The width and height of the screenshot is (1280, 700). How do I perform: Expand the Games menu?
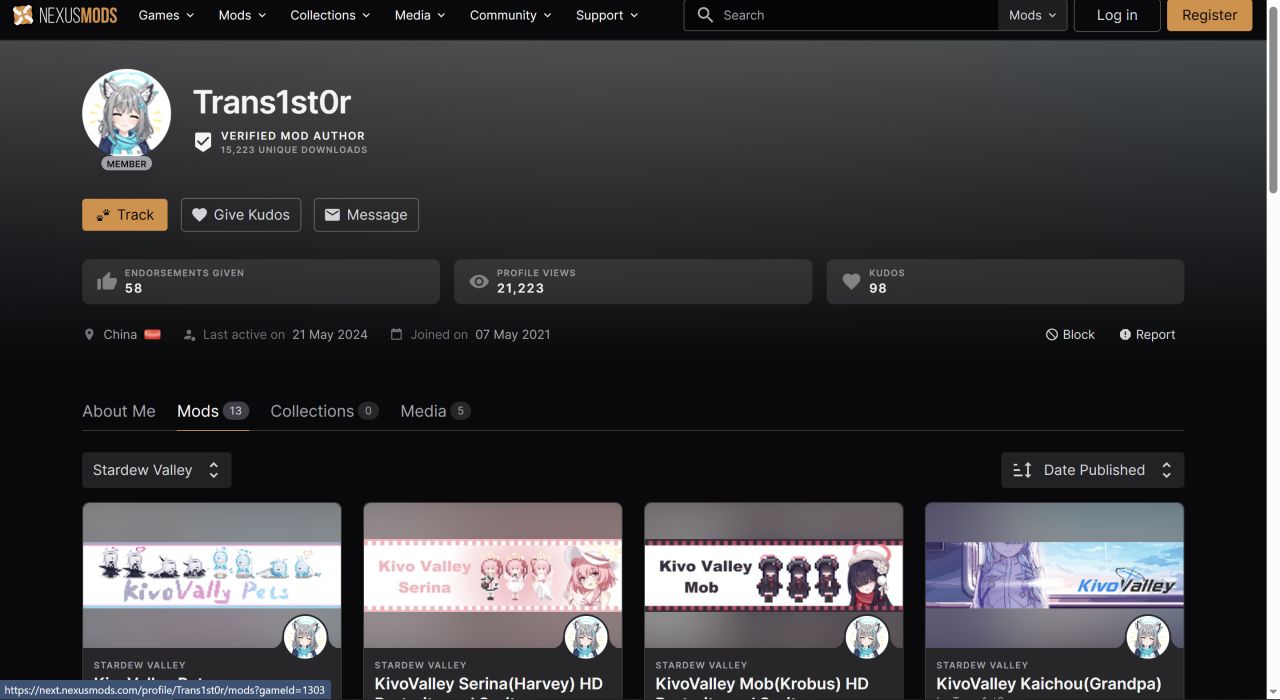pyautogui.click(x=166, y=15)
